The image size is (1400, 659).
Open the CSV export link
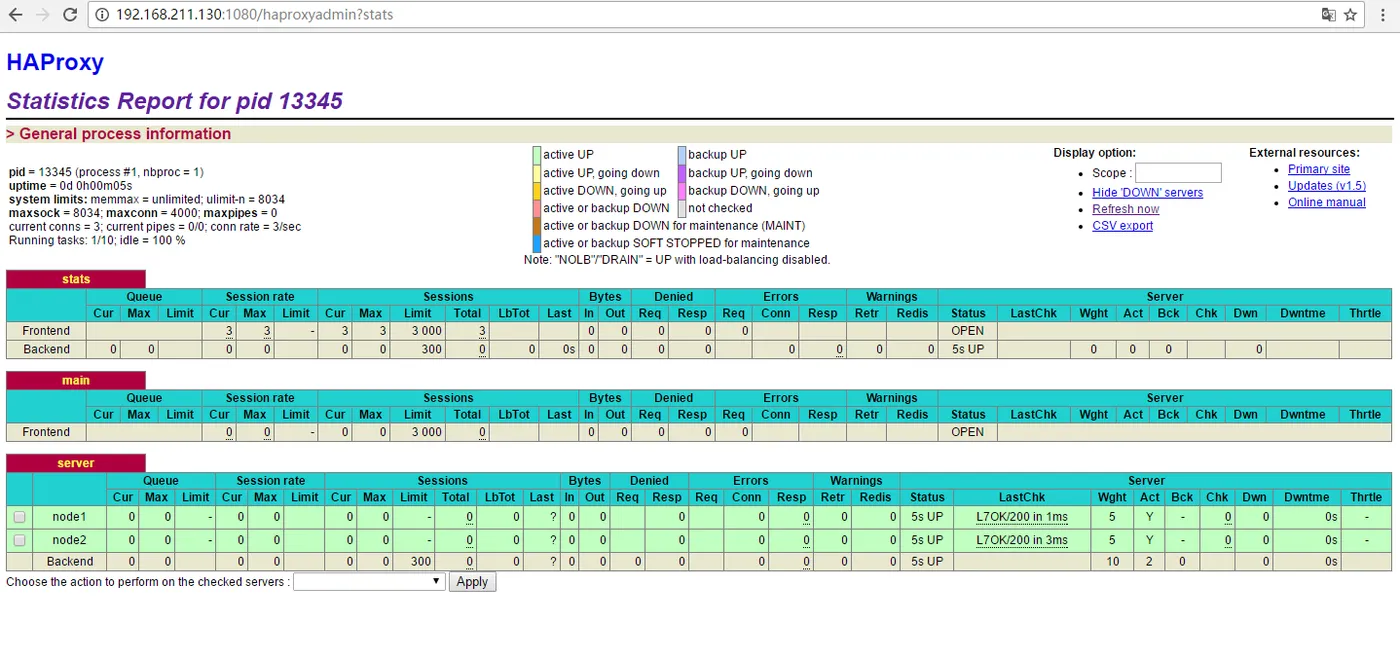pyautogui.click(x=1122, y=226)
